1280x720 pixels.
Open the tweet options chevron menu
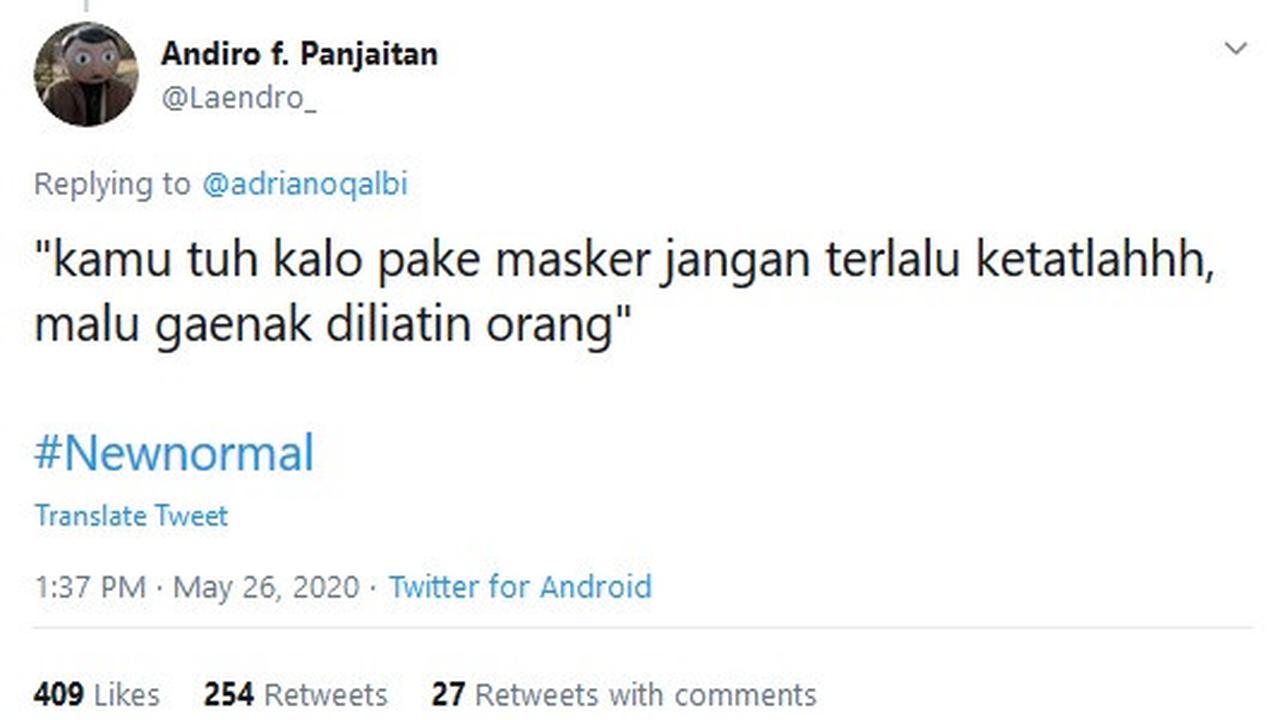(x=1236, y=48)
